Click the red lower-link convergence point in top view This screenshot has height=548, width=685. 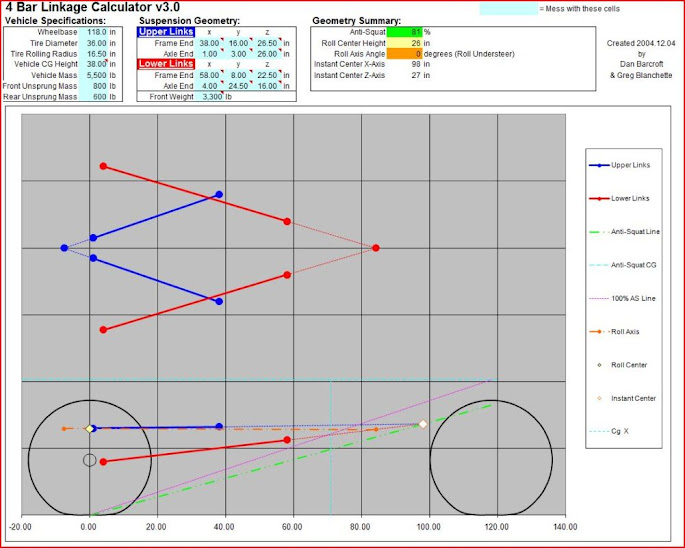(x=376, y=248)
